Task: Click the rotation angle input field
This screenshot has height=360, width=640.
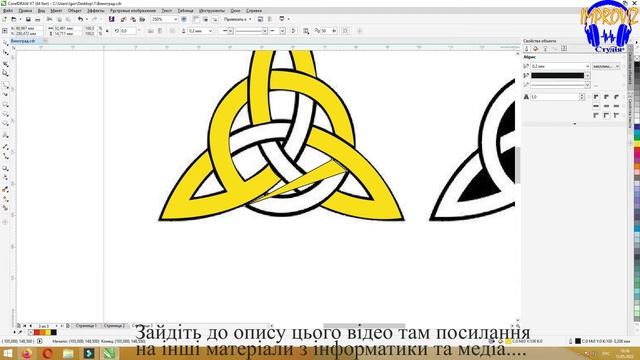Action: pyautogui.click(x=127, y=31)
